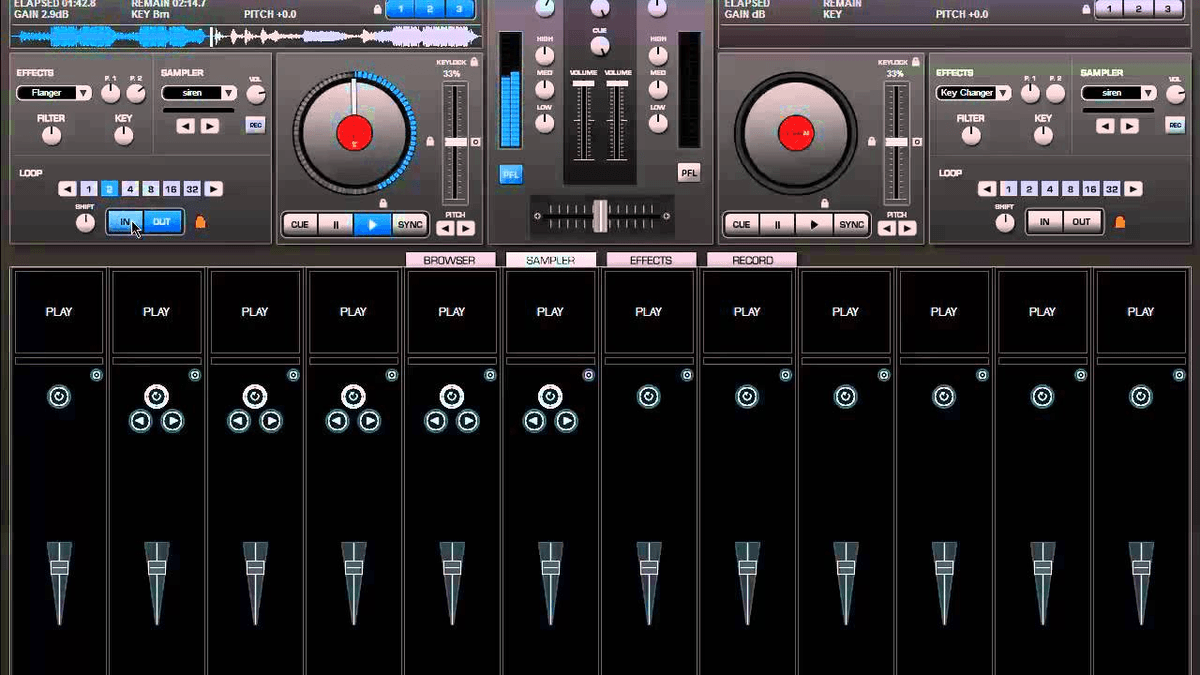This screenshot has width=1200, height=675.
Task: Click the crossfader handle
Action: (x=600, y=215)
